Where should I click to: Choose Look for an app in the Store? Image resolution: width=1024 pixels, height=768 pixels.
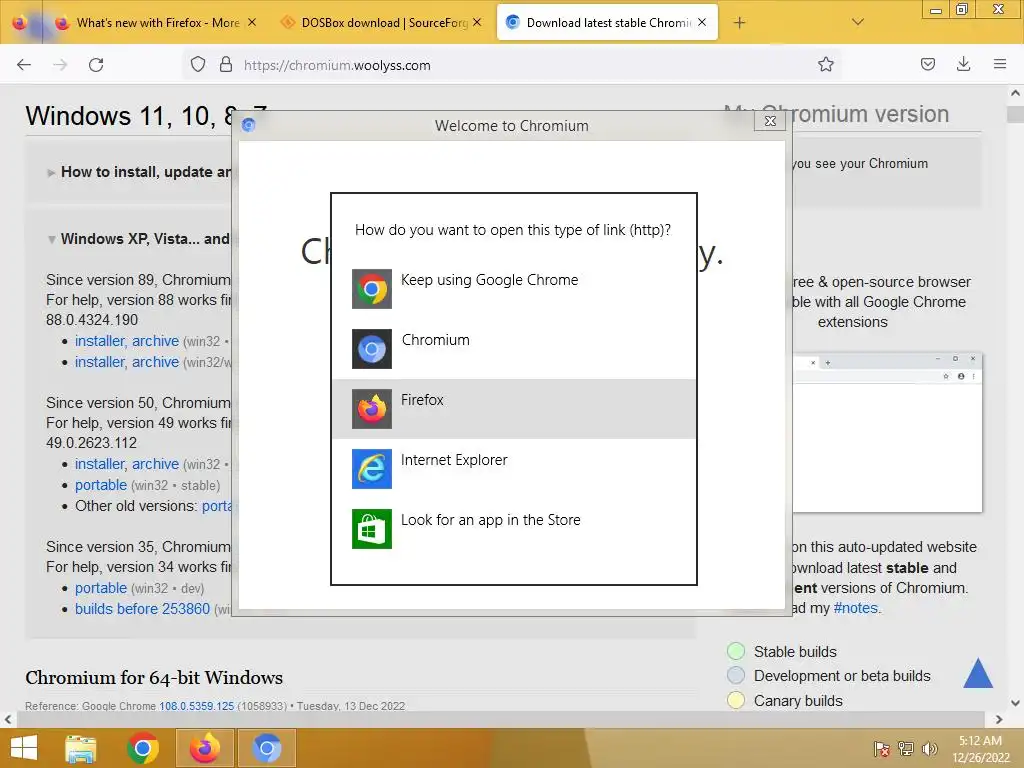pyautogui.click(x=514, y=529)
